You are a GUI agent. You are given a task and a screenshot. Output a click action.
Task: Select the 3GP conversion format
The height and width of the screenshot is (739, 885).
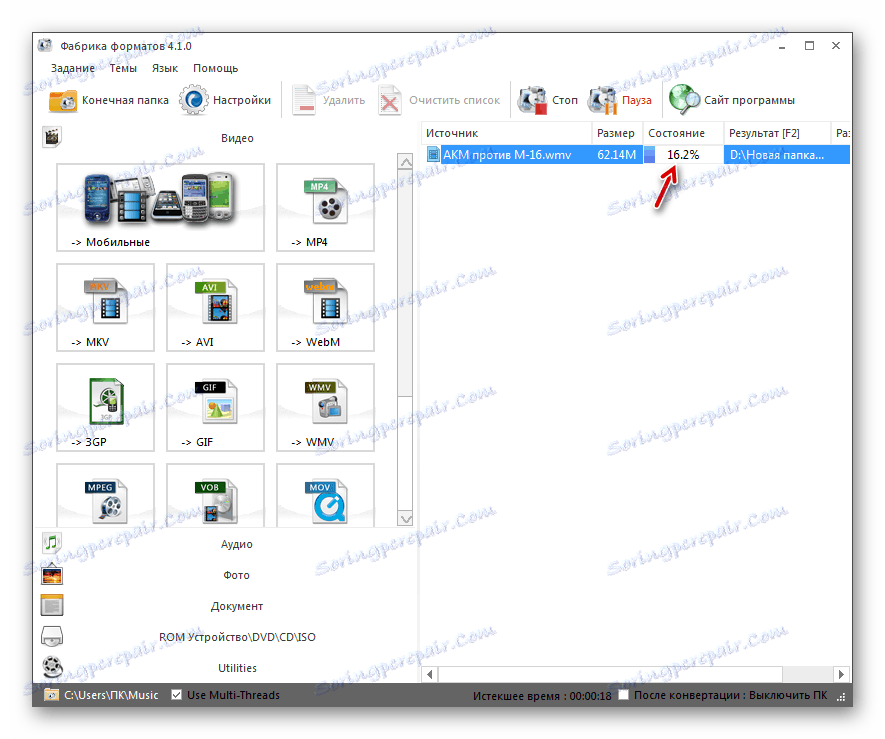[x=106, y=407]
